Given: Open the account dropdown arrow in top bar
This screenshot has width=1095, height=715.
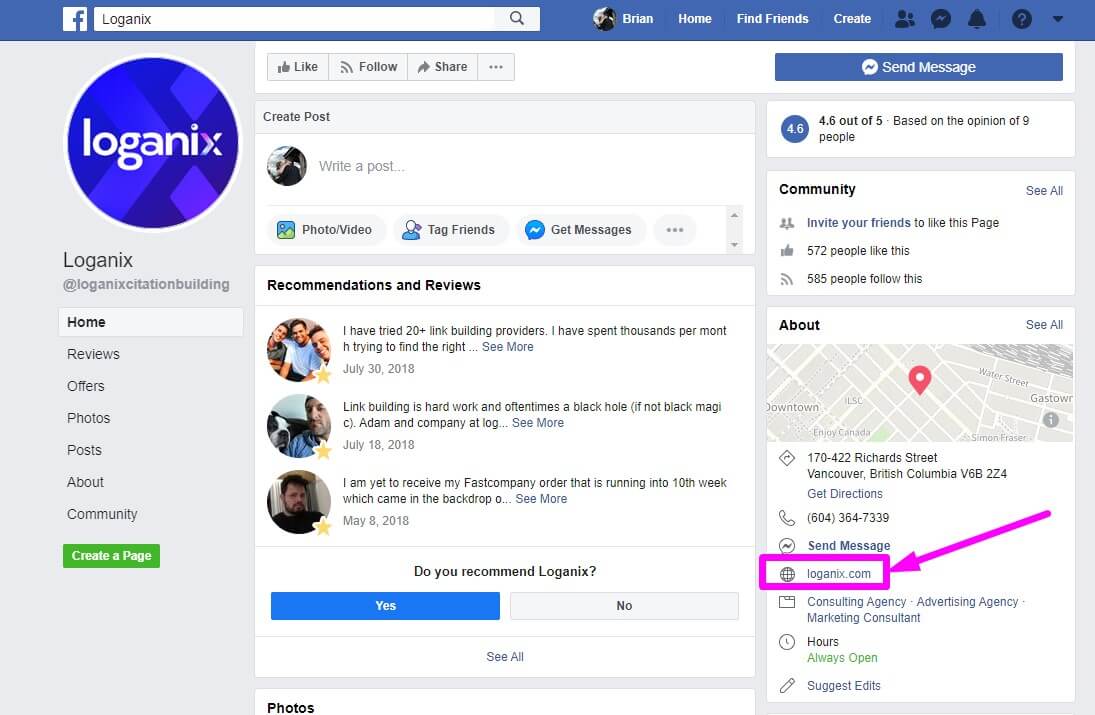Looking at the screenshot, I should click(x=1058, y=19).
